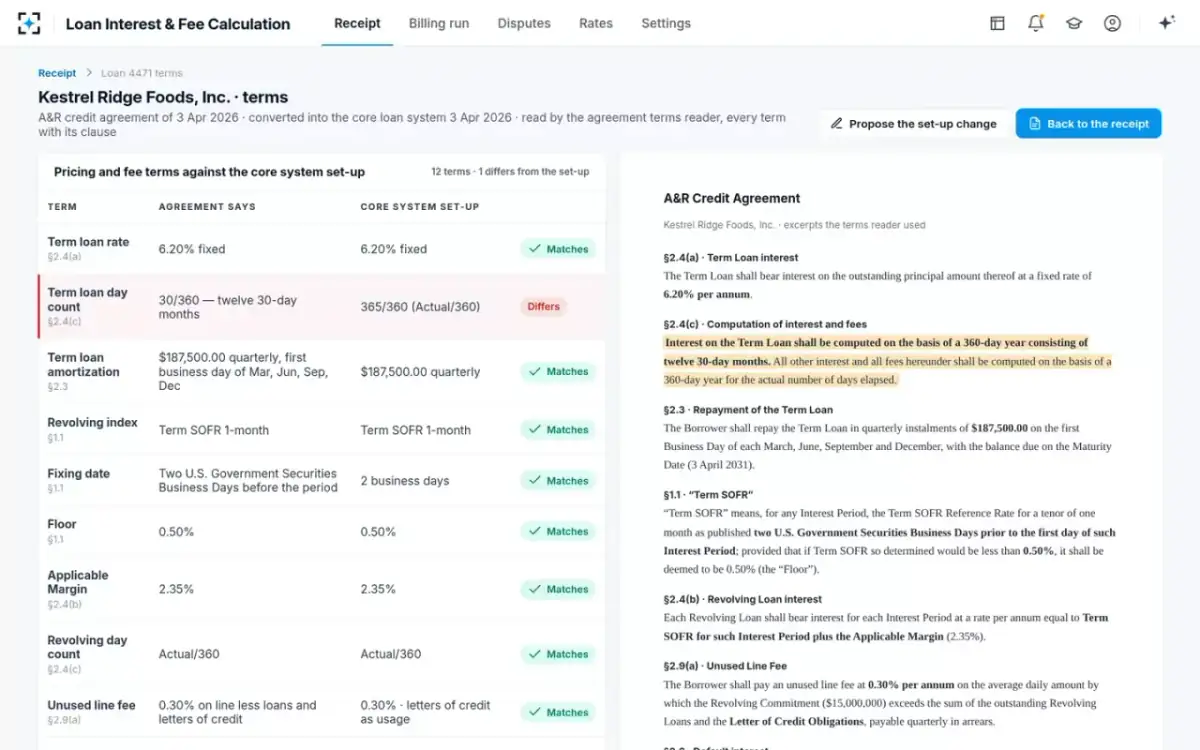1200x750 pixels.
Task: Click Back to the receipt button
Action: [x=1088, y=124]
